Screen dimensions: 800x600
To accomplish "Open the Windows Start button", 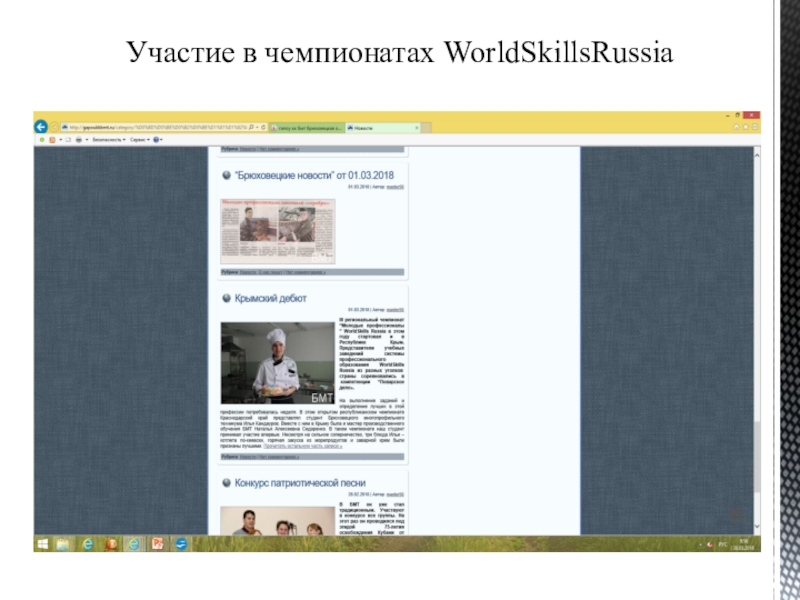I will click(x=43, y=544).
